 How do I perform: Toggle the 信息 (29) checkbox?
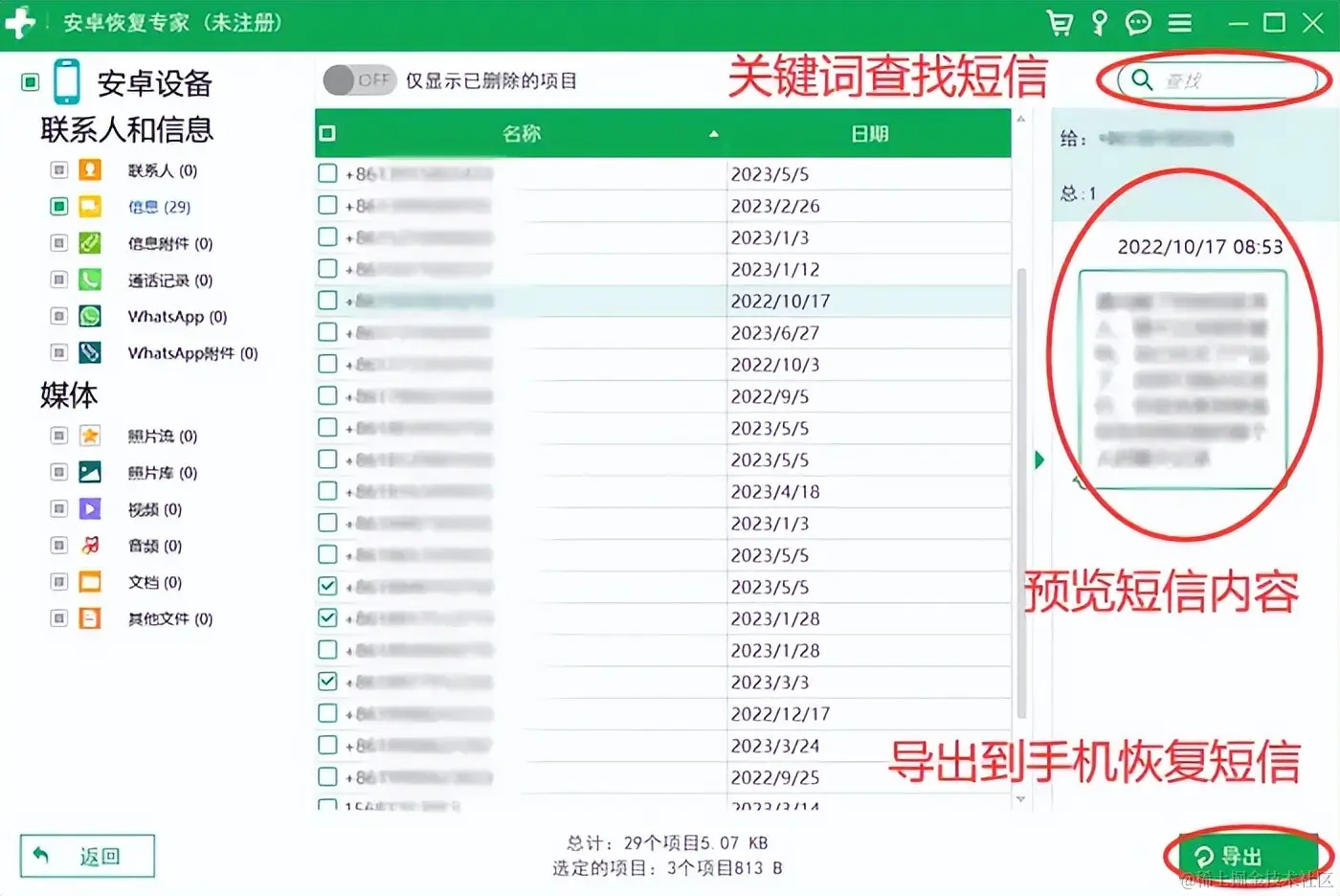(59, 207)
